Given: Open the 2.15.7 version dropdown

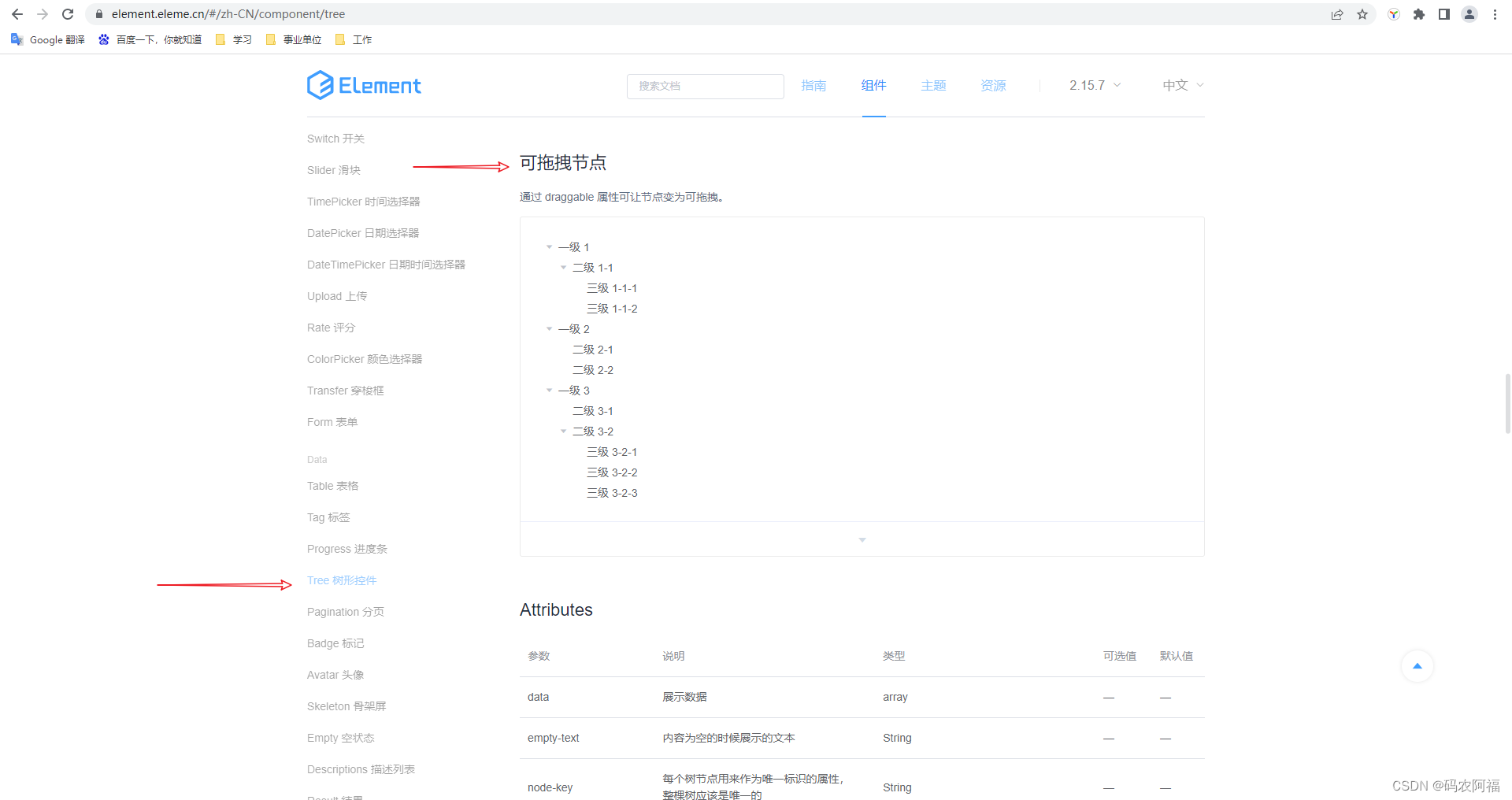Looking at the screenshot, I should (1095, 85).
